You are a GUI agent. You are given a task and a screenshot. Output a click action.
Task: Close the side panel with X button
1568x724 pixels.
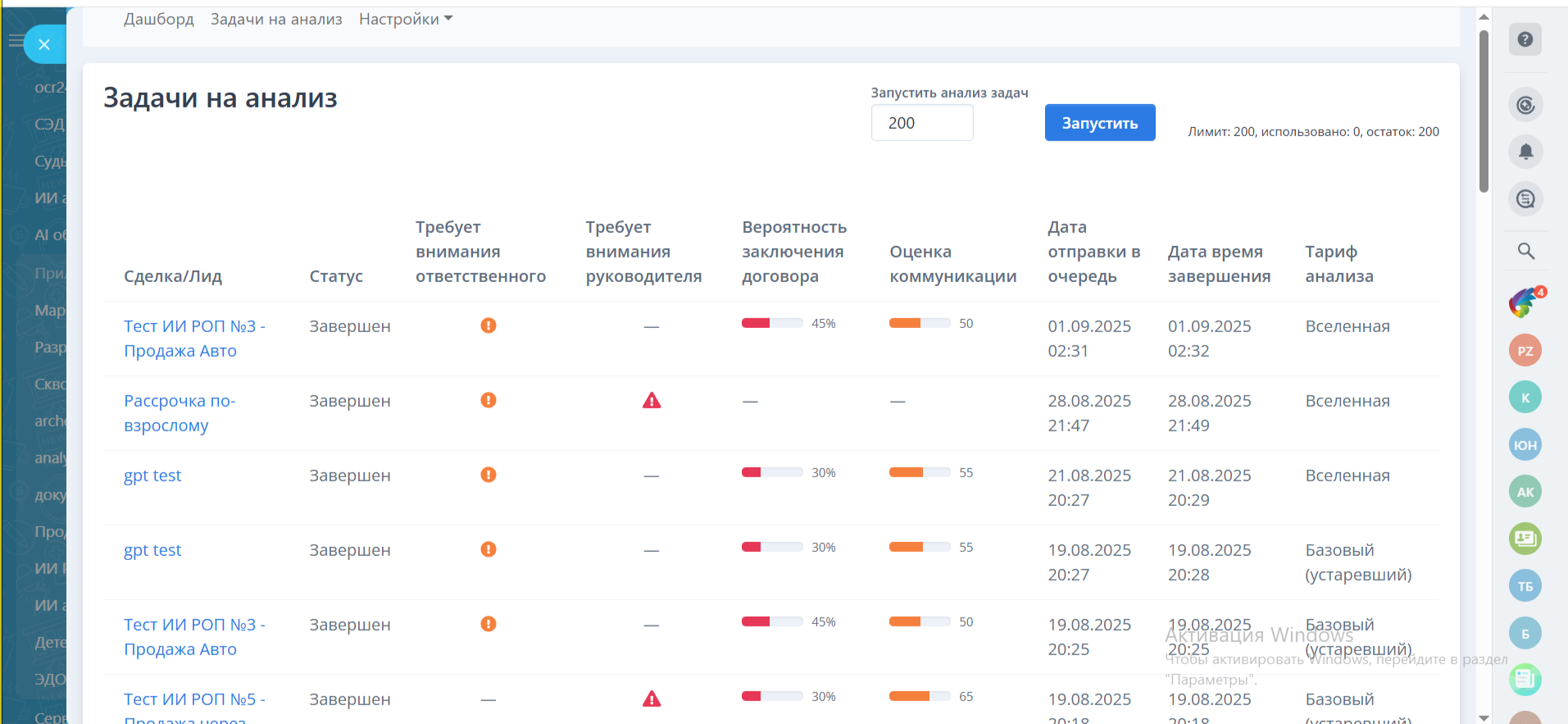pyautogui.click(x=44, y=44)
